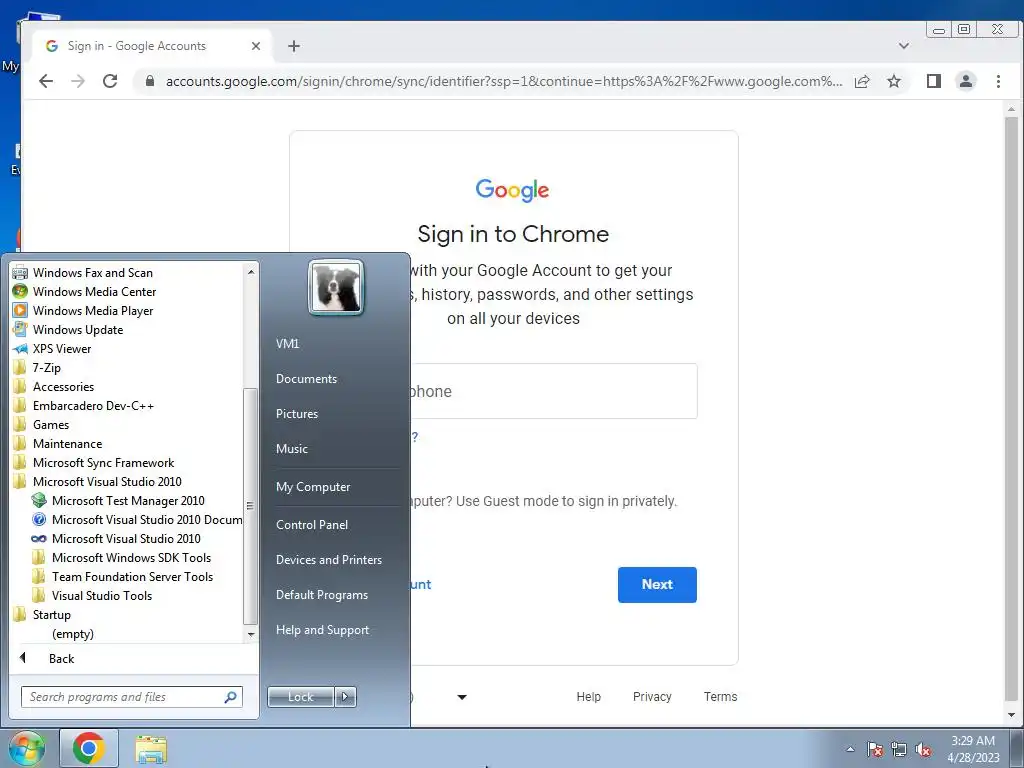Click the Lock button
The image size is (1024, 768).
coord(300,697)
